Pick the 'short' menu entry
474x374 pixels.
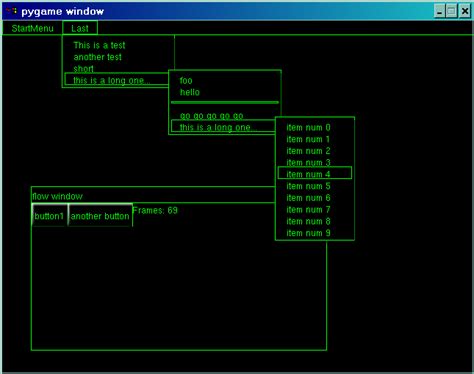[x=83, y=69]
